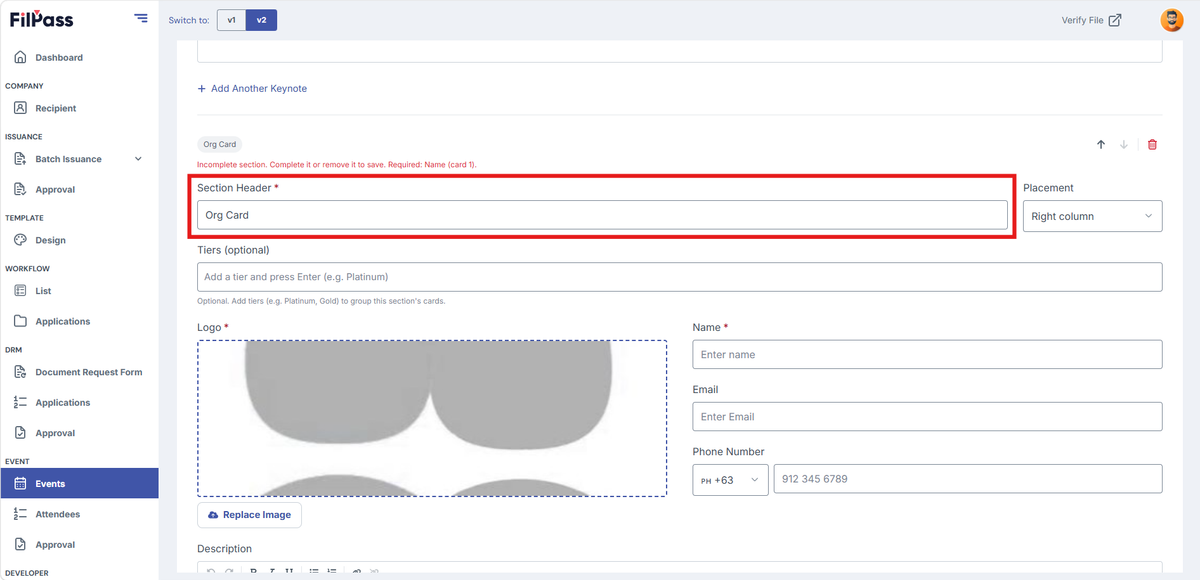Click the Dashboard home icon
This screenshot has height=580, width=1200.
[x=20, y=57]
